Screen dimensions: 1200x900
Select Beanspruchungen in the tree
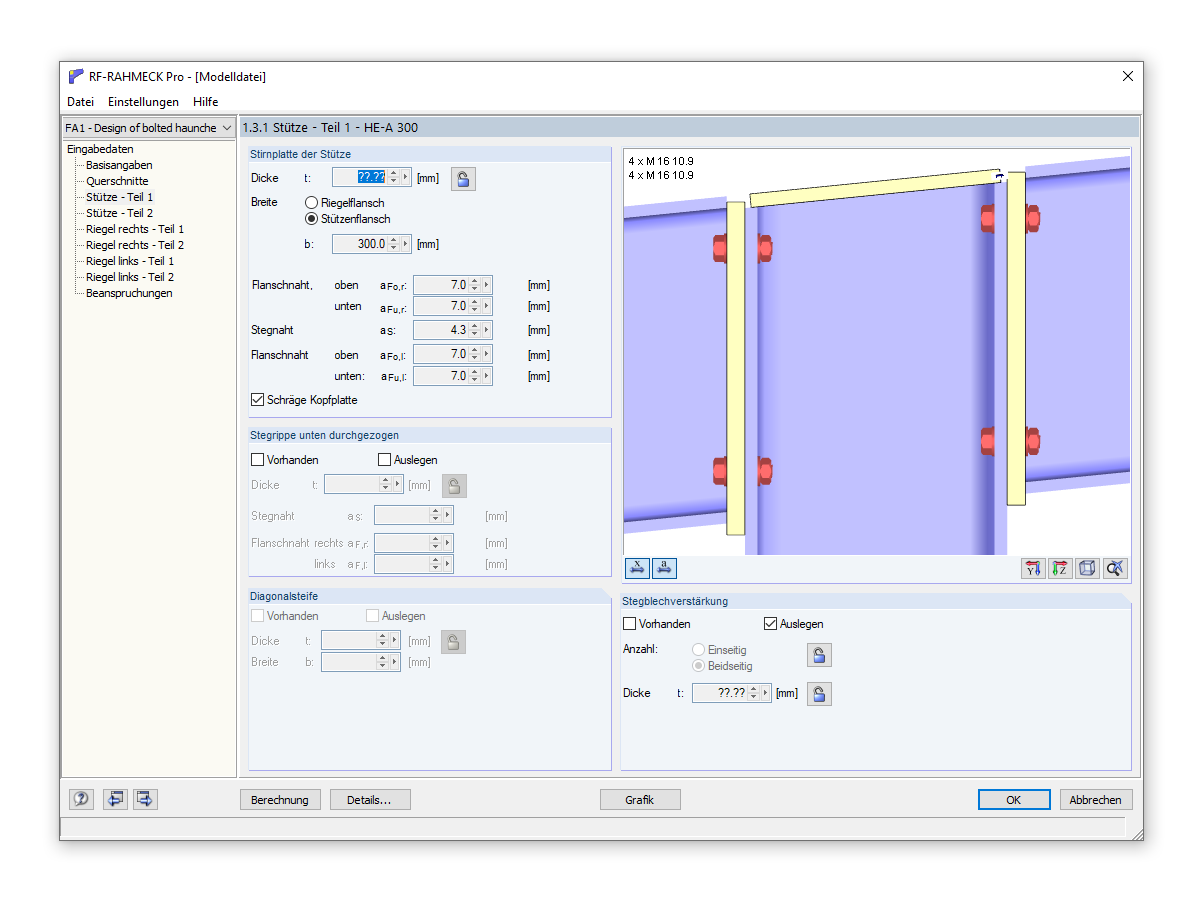pos(129,293)
